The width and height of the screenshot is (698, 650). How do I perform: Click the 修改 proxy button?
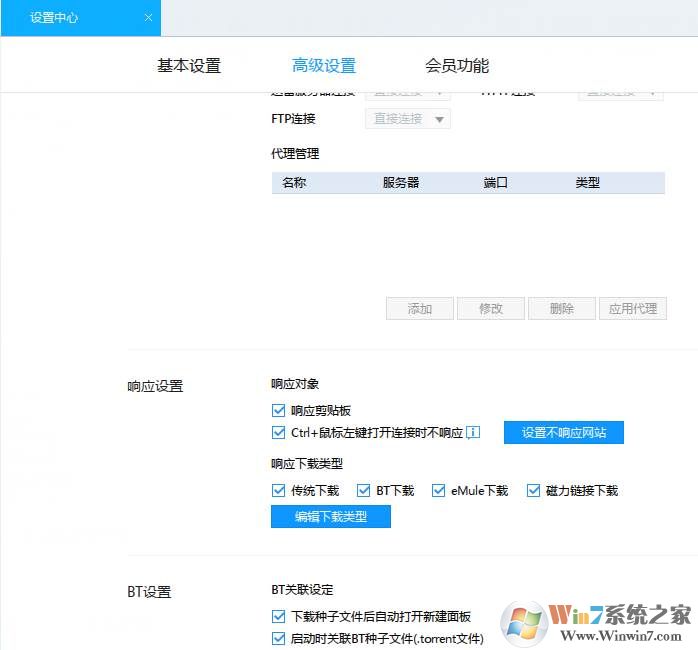click(x=490, y=309)
